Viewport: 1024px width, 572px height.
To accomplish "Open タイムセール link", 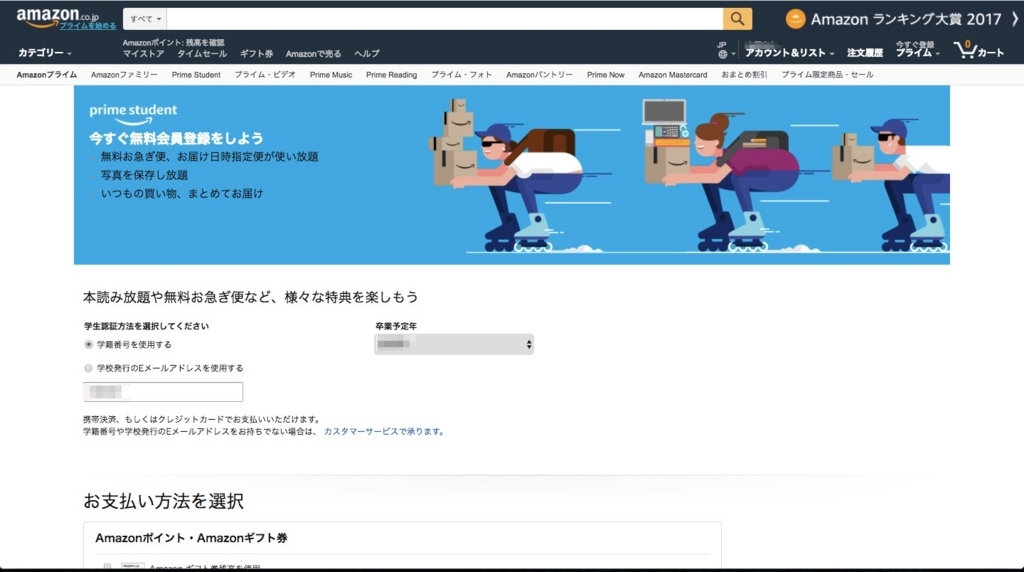I will 202,54.
